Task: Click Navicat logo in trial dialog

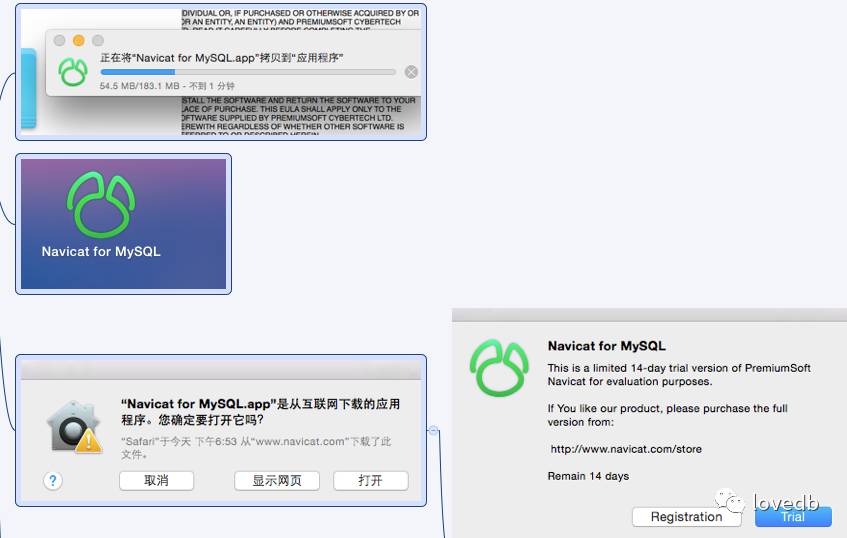Action: click(499, 368)
